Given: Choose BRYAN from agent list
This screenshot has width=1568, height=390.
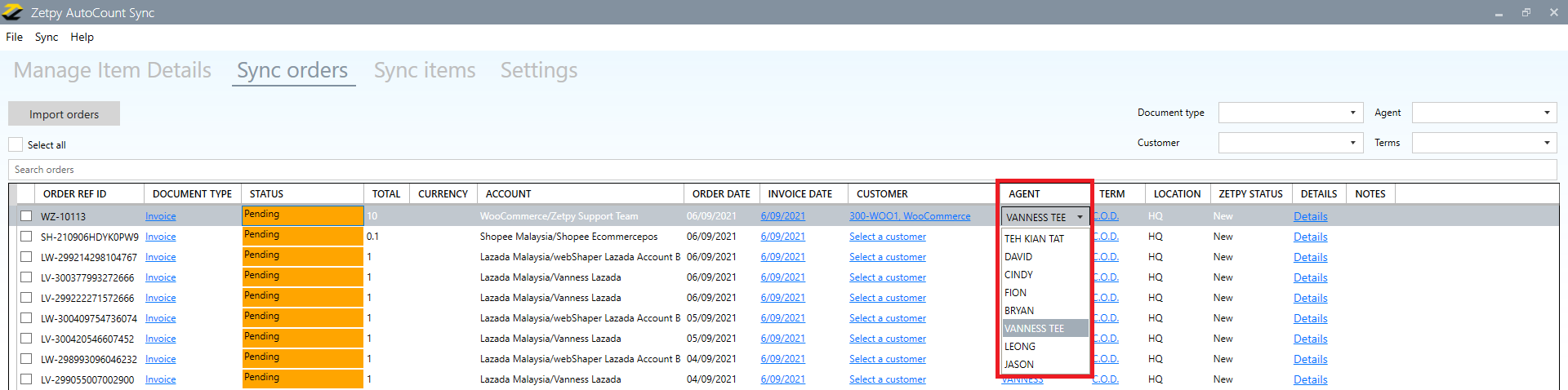Looking at the screenshot, I should tap(1045, 311).
